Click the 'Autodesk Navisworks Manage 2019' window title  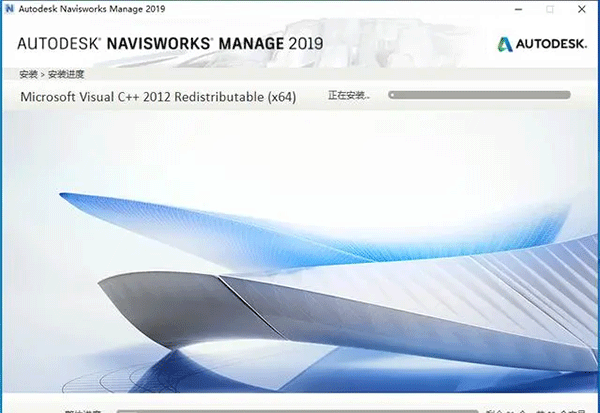pyautogui.click(x=92, y=9)
